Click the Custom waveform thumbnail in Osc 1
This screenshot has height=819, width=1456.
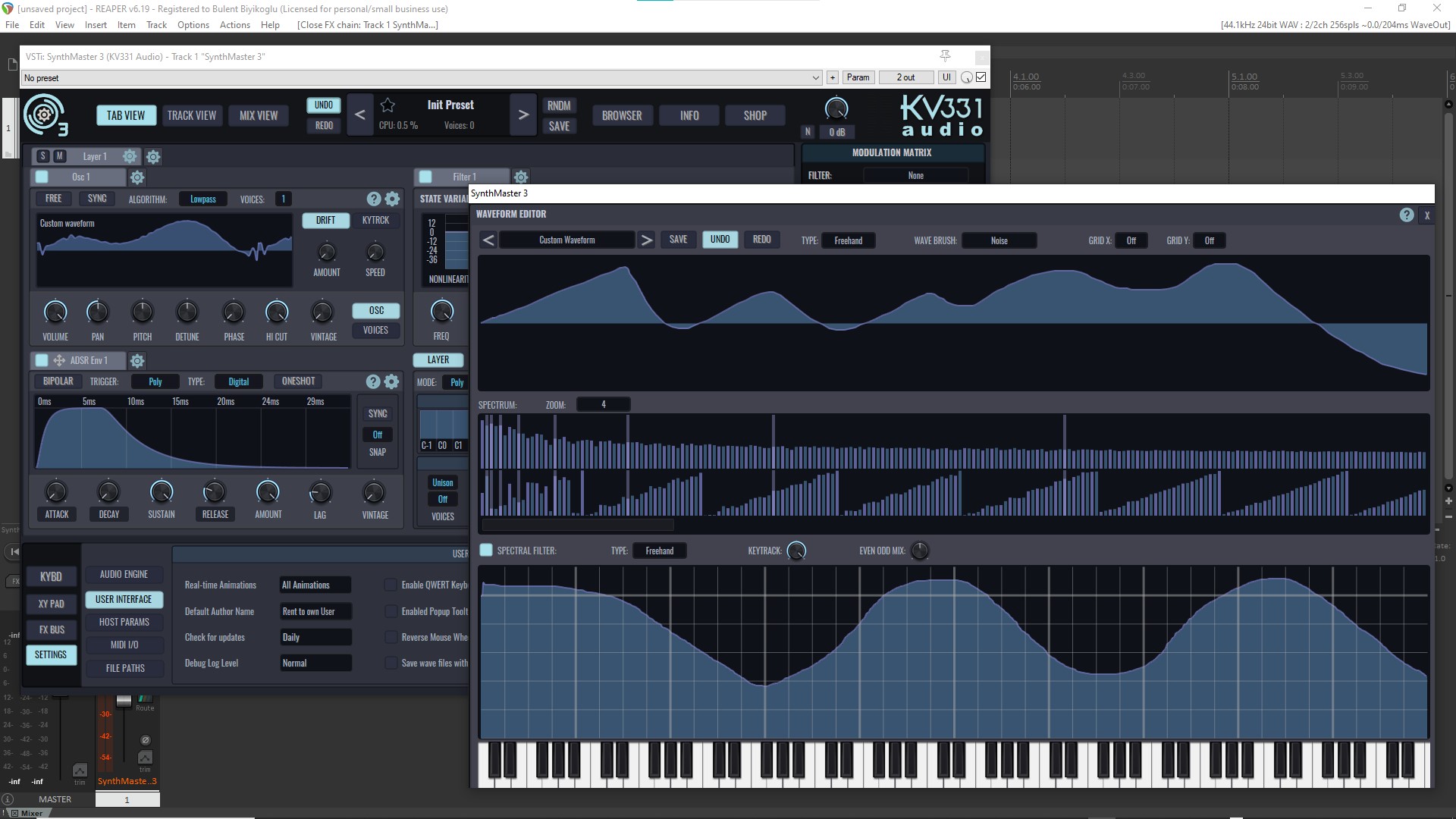tap(164, 249)
